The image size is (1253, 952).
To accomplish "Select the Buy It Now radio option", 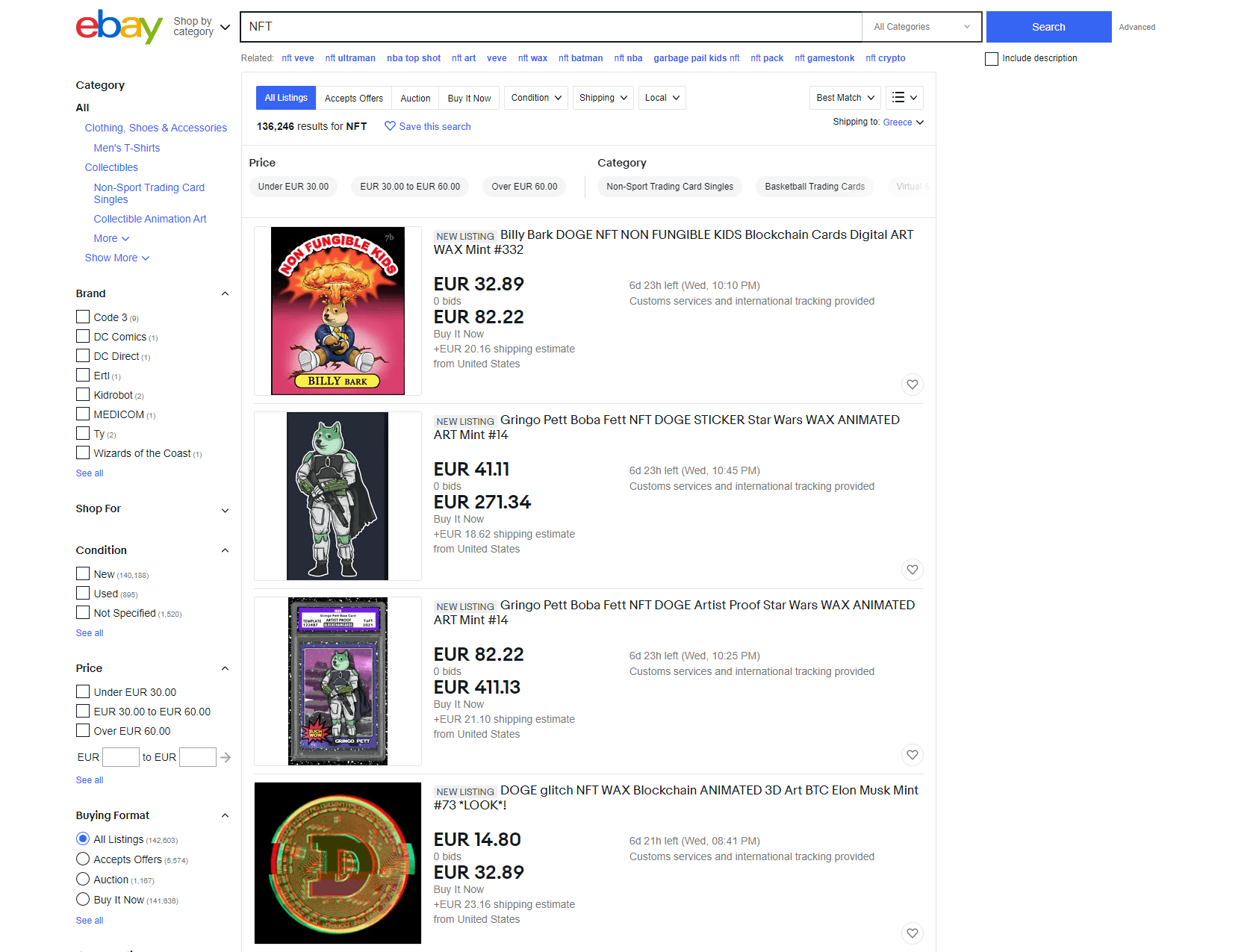I will pos(83,899).
